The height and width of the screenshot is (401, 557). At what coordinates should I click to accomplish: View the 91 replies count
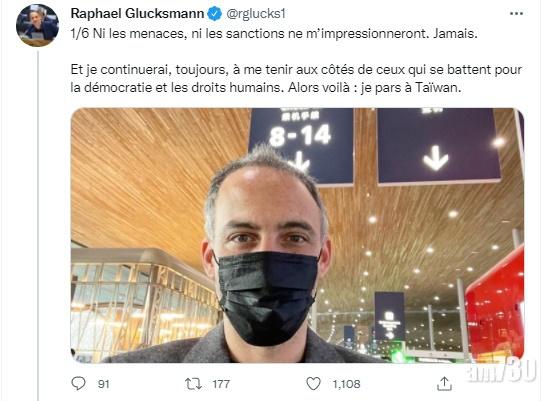103,384
